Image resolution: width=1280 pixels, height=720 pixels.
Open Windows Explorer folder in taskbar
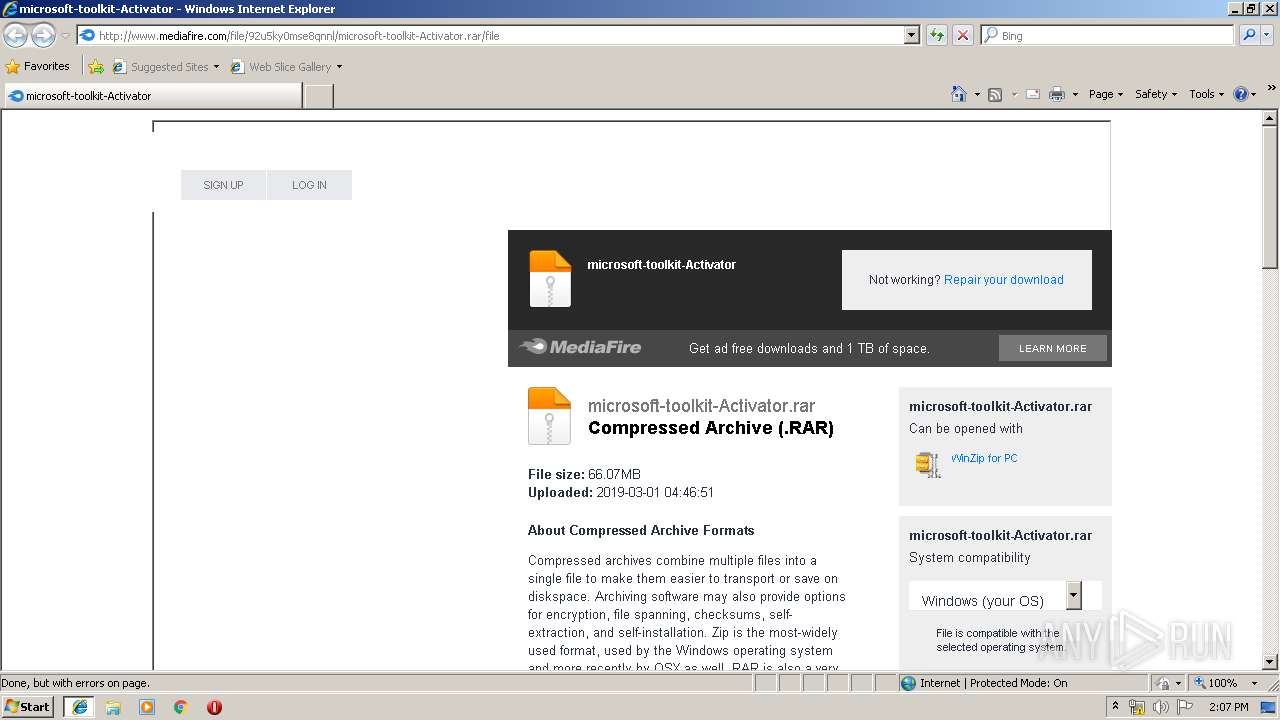[113, 707]
